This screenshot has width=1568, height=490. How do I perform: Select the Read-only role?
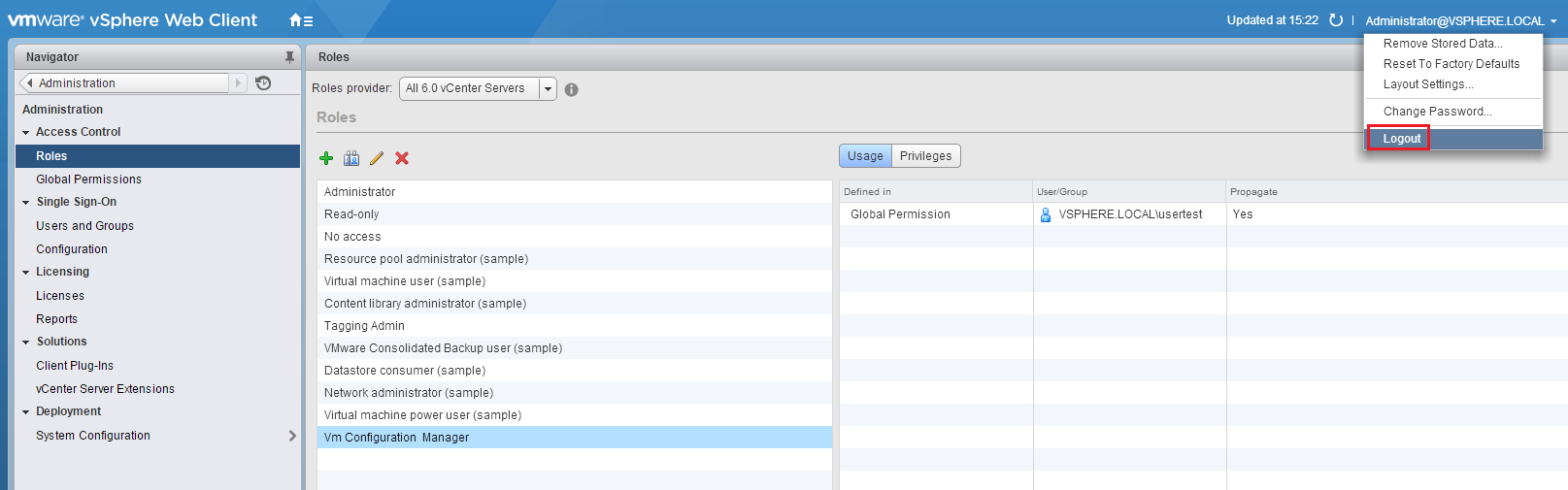click(x=575, y=214)
